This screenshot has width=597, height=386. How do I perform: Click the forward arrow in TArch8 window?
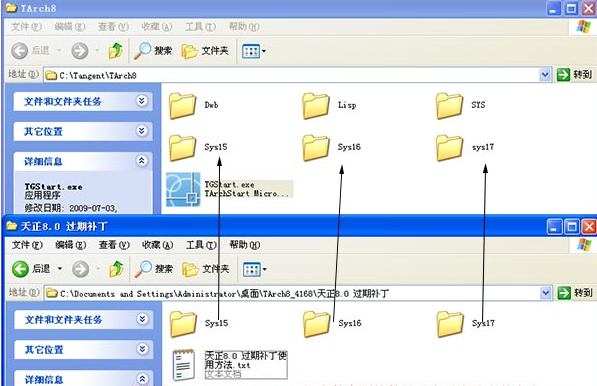(80, 51)
